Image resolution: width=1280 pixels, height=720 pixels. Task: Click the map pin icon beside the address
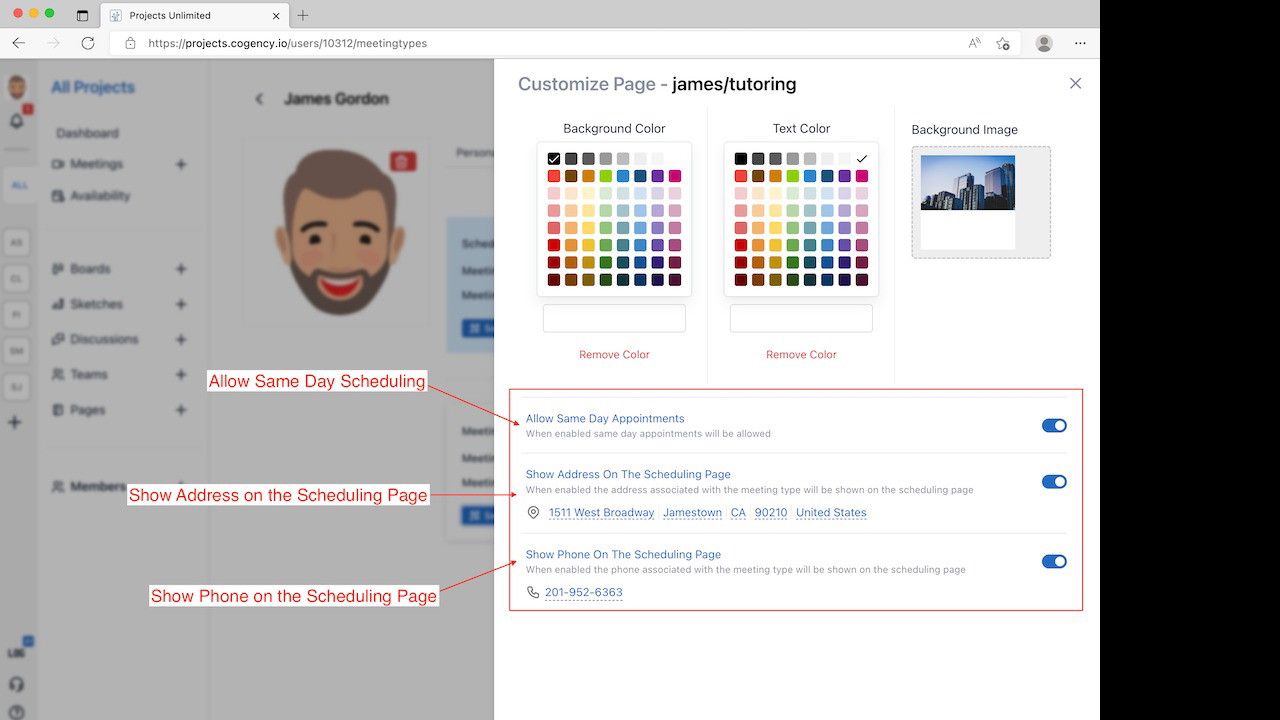pyautogui.click(x=533, y=513)
